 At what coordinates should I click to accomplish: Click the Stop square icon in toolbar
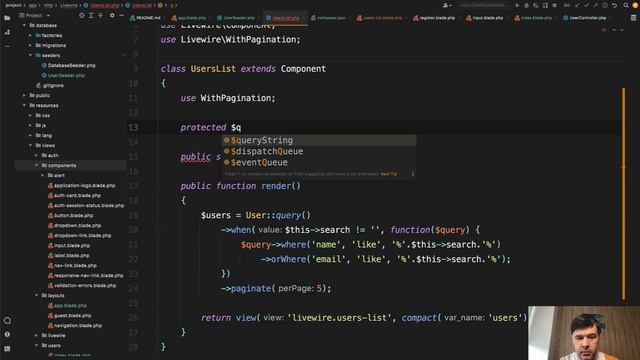pyautogui.click(x=554, y=5)
